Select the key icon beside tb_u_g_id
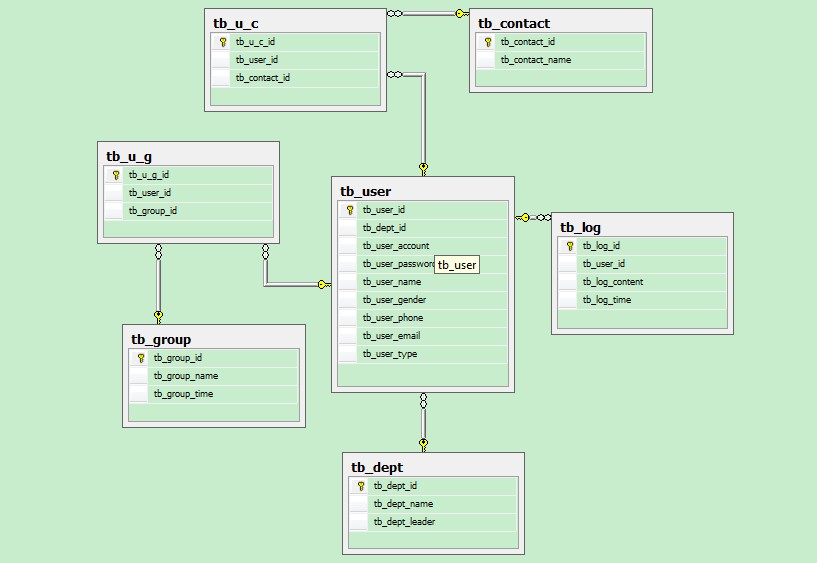 (116, 175)
